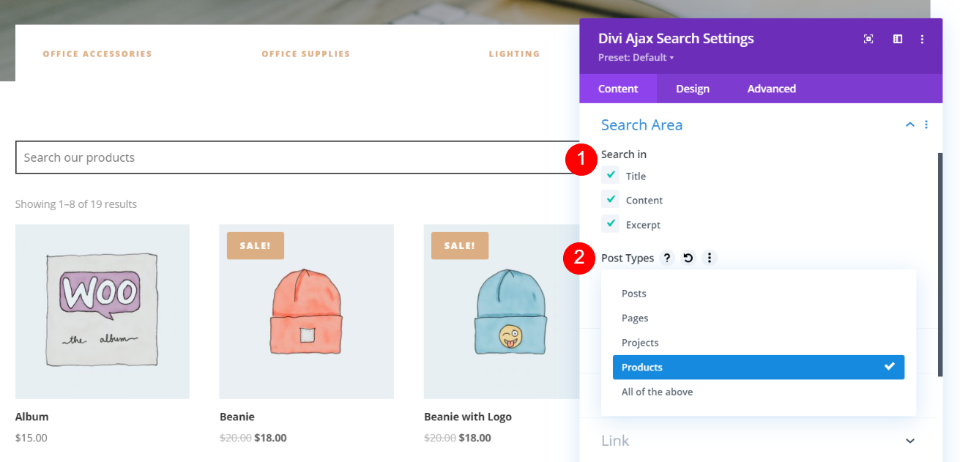Switch to the Design tab
This screenshot has width=960, height=462.
[x=692, y=89]
